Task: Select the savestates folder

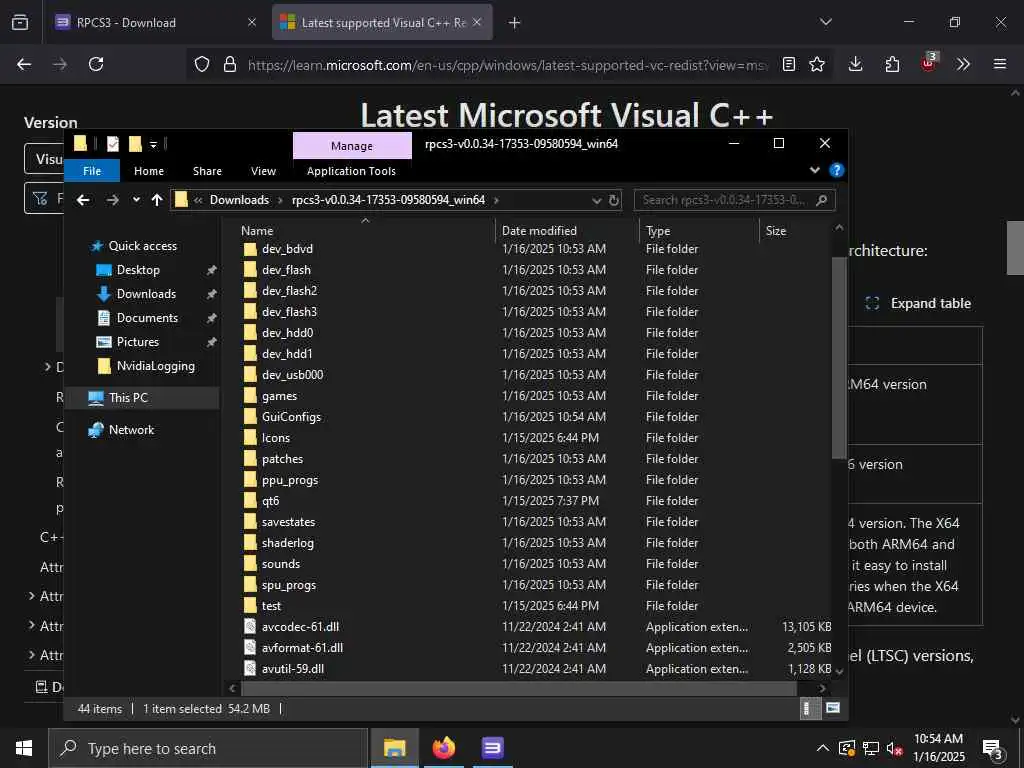Action: [288, 522]
